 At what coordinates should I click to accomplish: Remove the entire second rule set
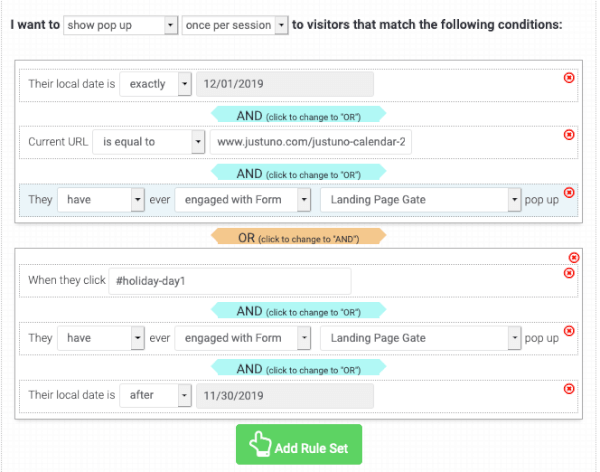[573, 257]
